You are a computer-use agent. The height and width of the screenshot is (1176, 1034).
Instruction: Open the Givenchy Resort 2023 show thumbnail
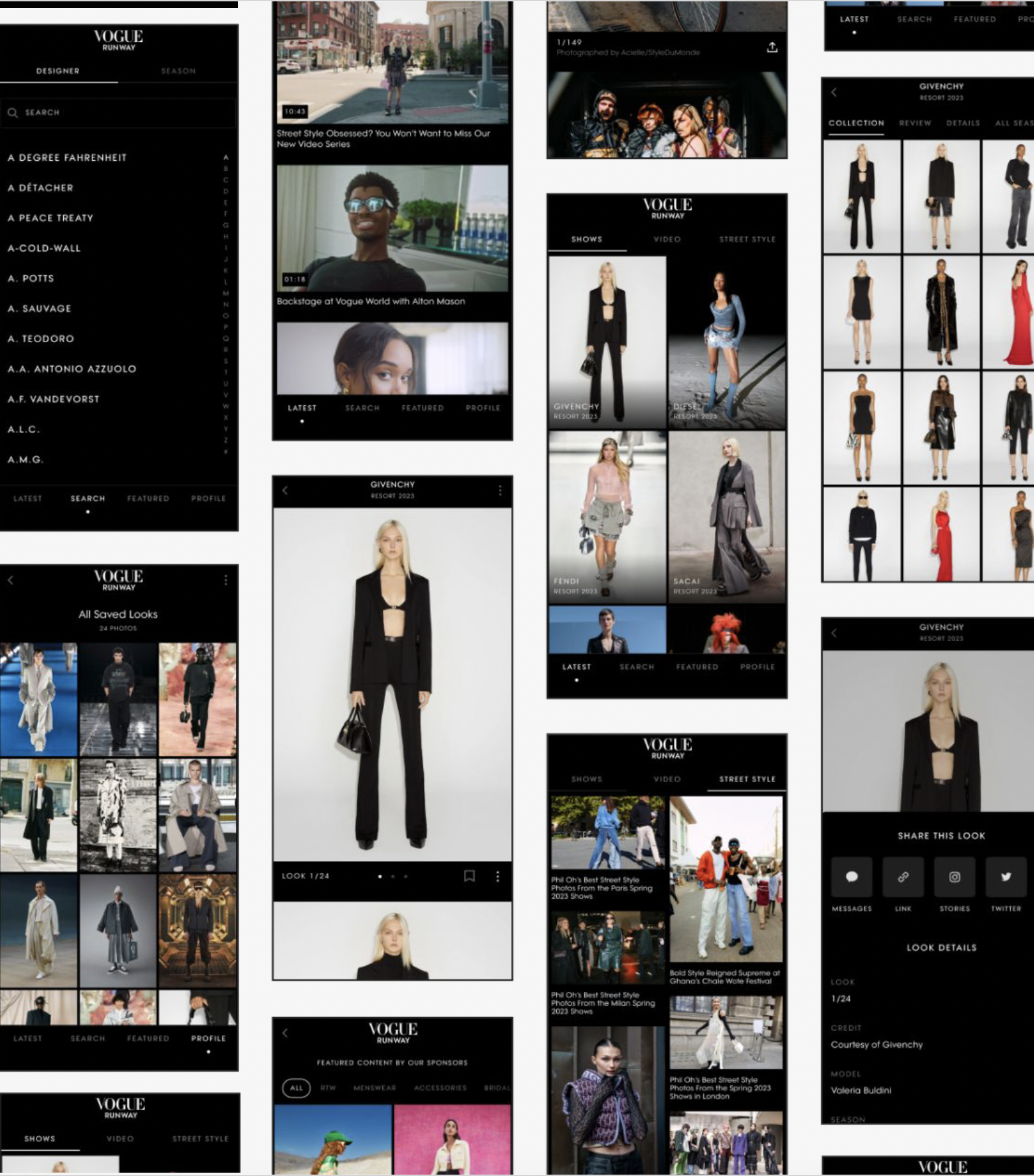[607, 342]
